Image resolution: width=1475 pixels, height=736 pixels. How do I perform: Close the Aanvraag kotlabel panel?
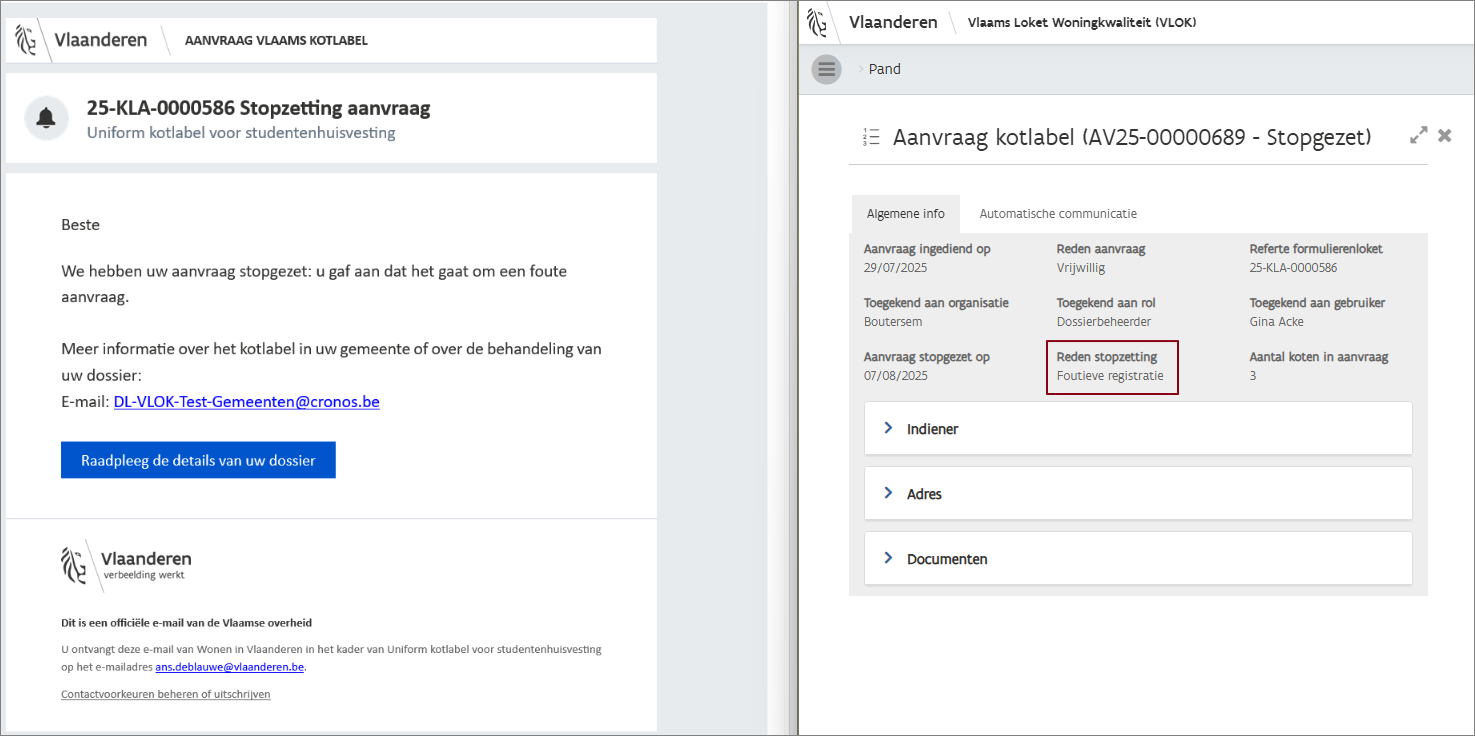(x=1444, y=135)
